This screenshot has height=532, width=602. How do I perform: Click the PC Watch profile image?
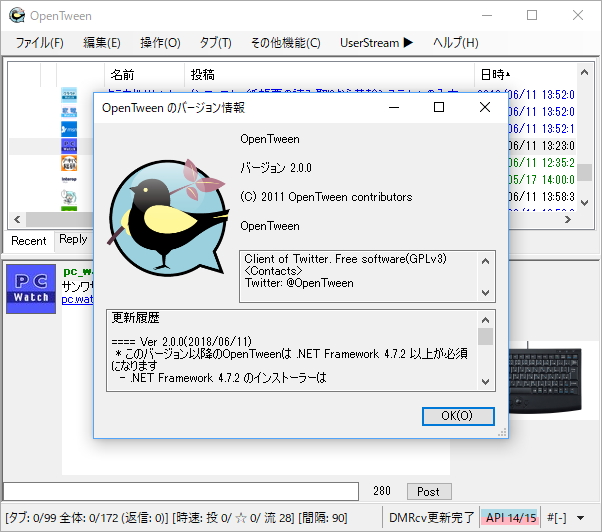click(31, 289)
